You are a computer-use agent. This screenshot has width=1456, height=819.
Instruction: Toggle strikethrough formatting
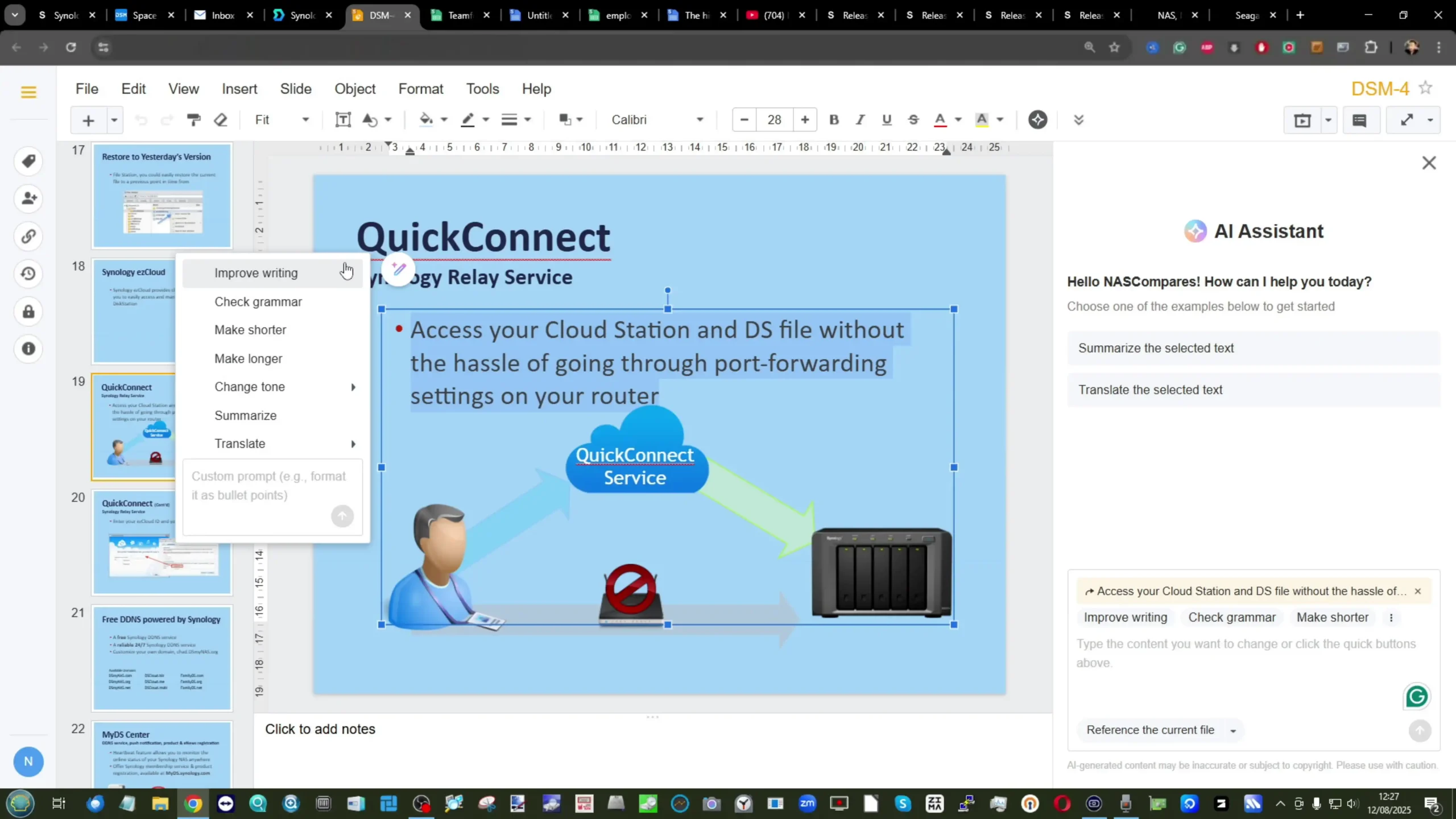[x=913, y=119]
